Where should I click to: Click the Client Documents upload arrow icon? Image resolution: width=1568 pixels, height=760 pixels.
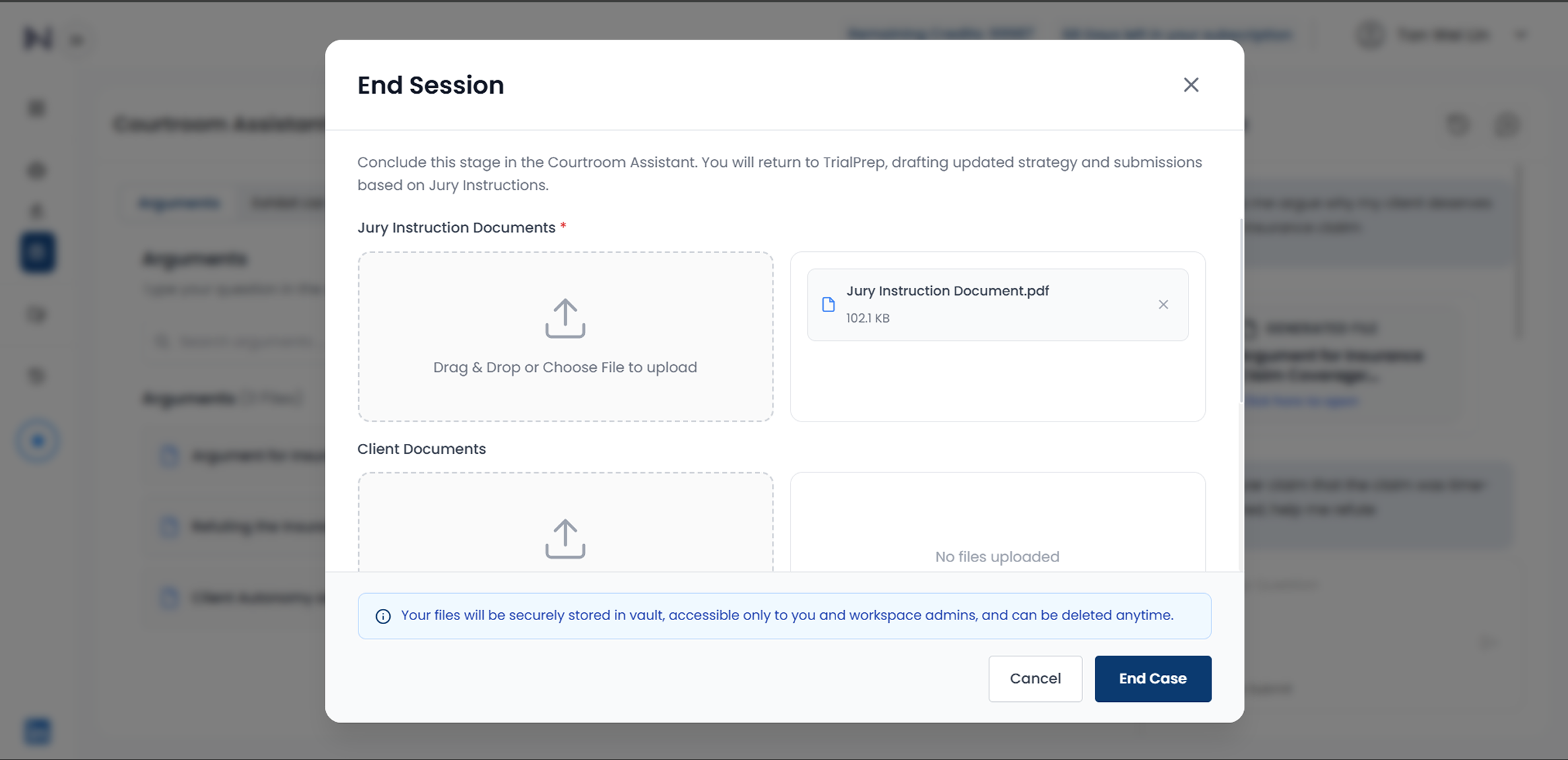tap(565, 538)
